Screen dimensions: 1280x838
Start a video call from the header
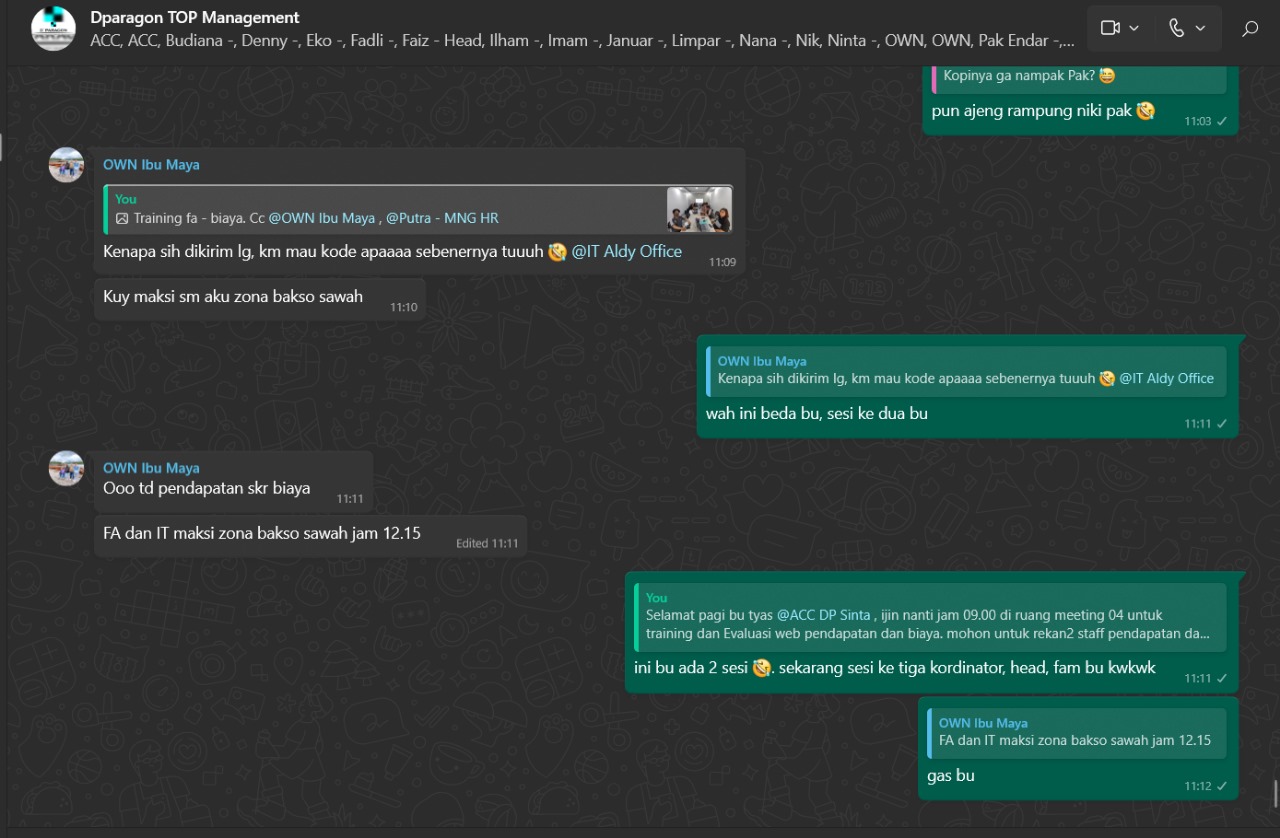pos(1109,28)
